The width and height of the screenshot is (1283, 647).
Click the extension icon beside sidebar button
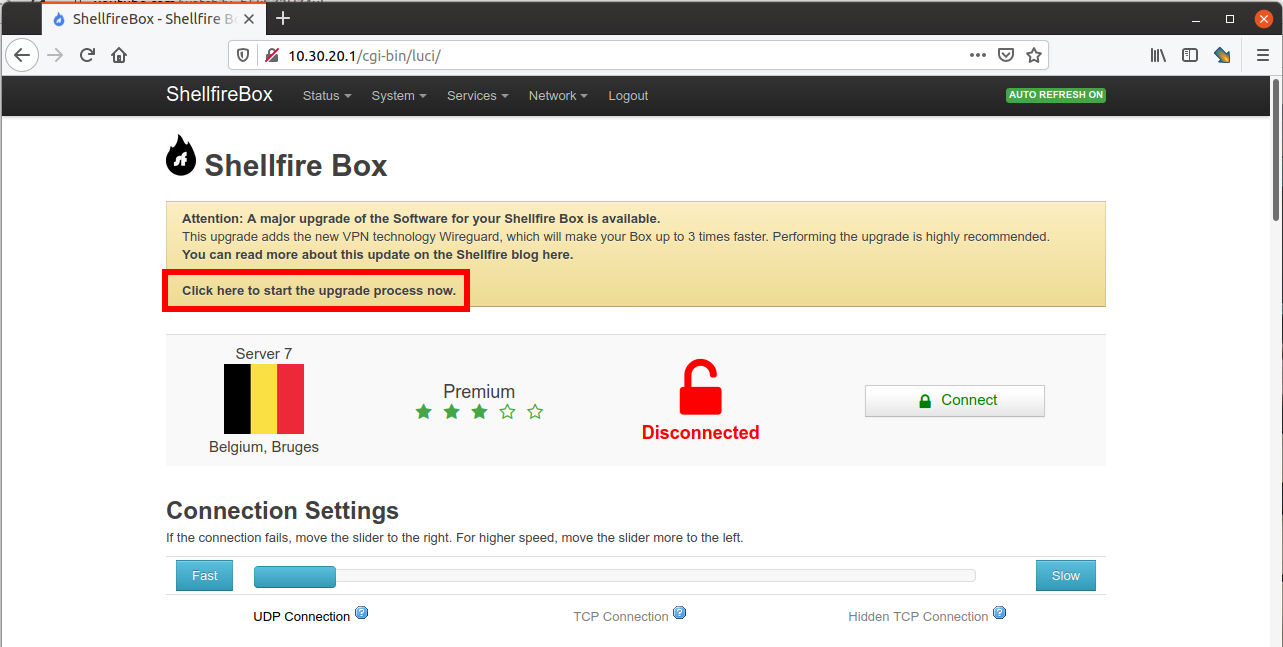pos(1222,55)
